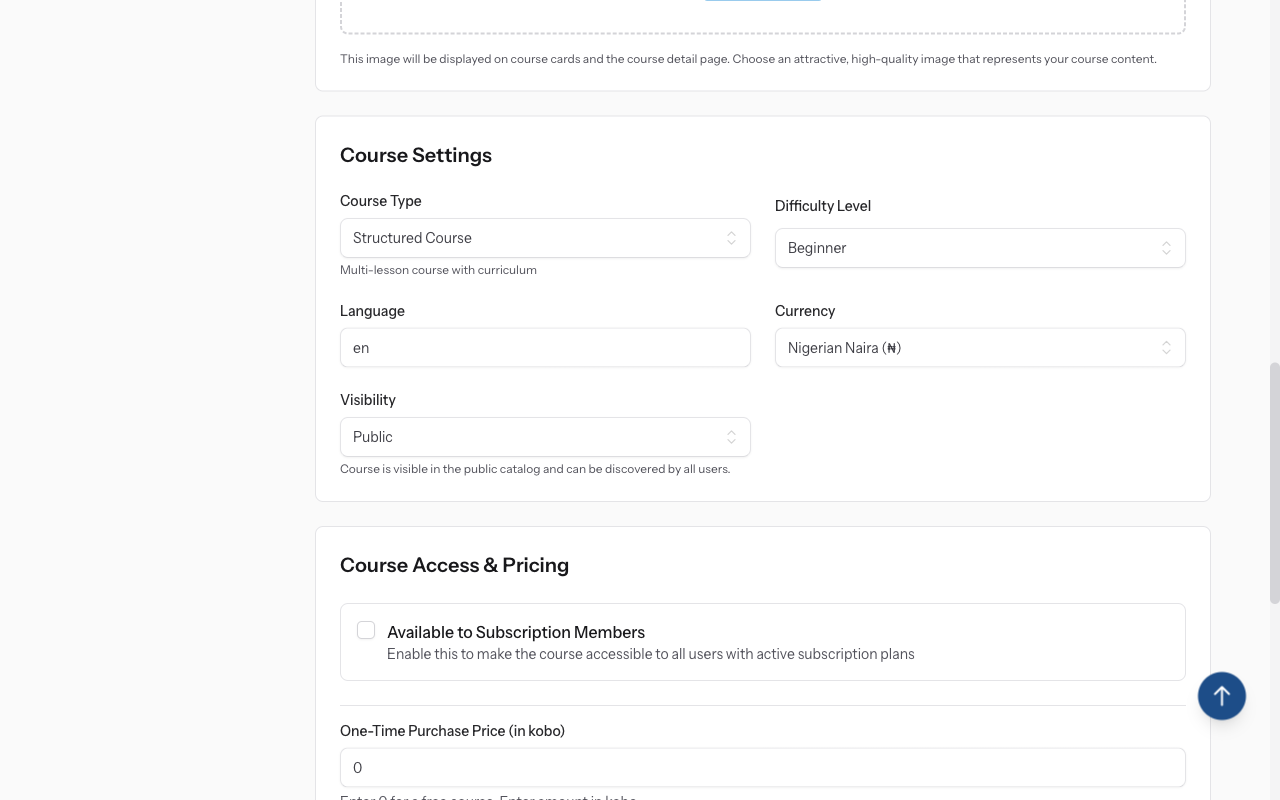Click the Course Type chevron icon
1280x800 pixels.
[733, 237]
